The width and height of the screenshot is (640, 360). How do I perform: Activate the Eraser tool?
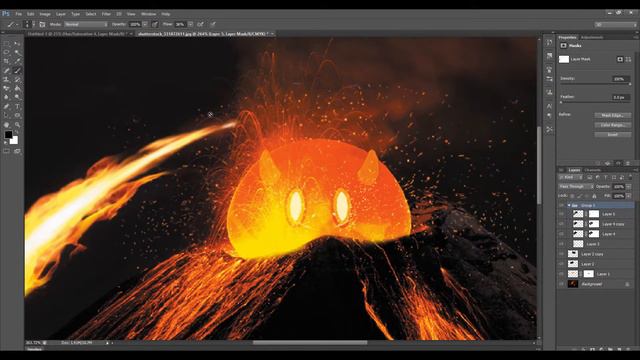click(7, 88)
